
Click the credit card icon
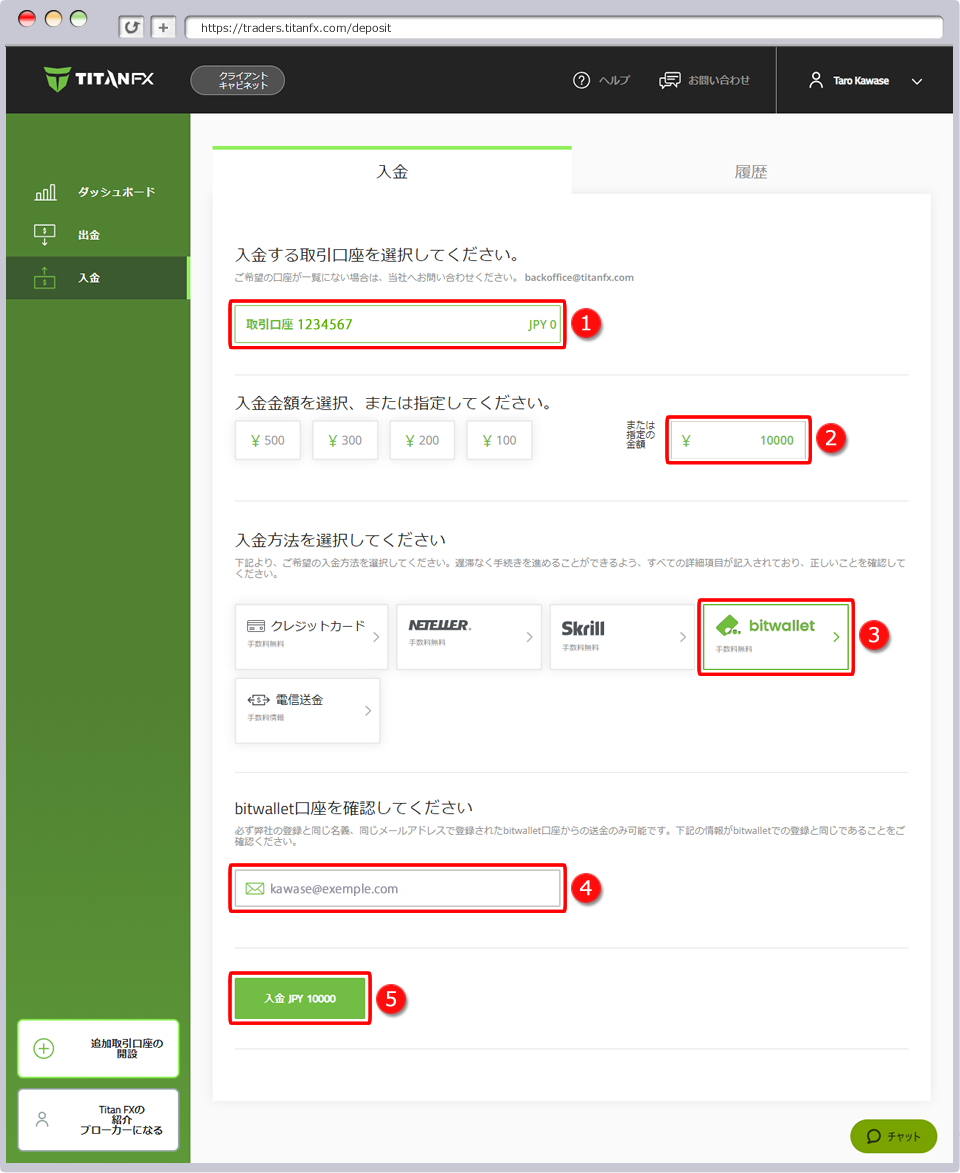click(x=256, y=626)
